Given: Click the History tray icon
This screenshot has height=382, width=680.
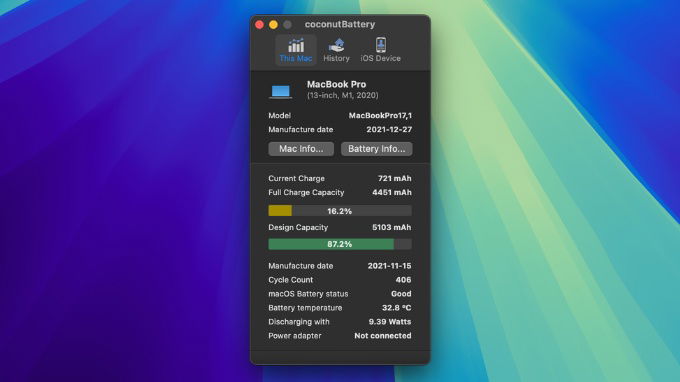Looking at the screenshot, I should click(337, 45).
